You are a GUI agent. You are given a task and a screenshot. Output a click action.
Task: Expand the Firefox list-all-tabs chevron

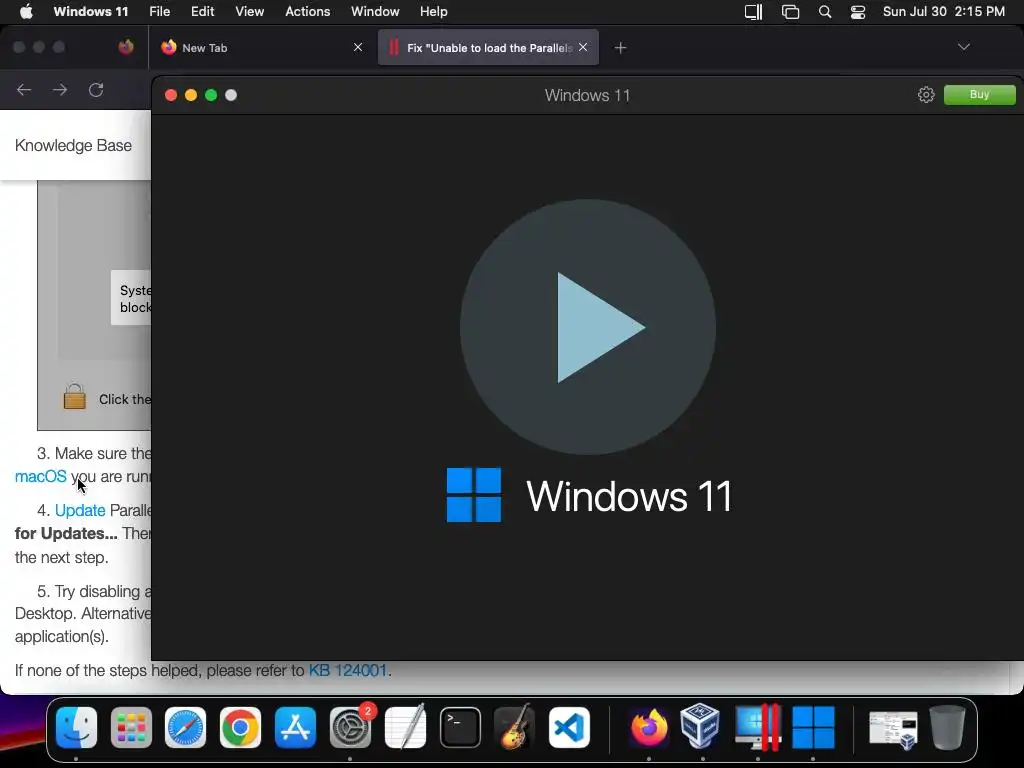tap(963, 47)
